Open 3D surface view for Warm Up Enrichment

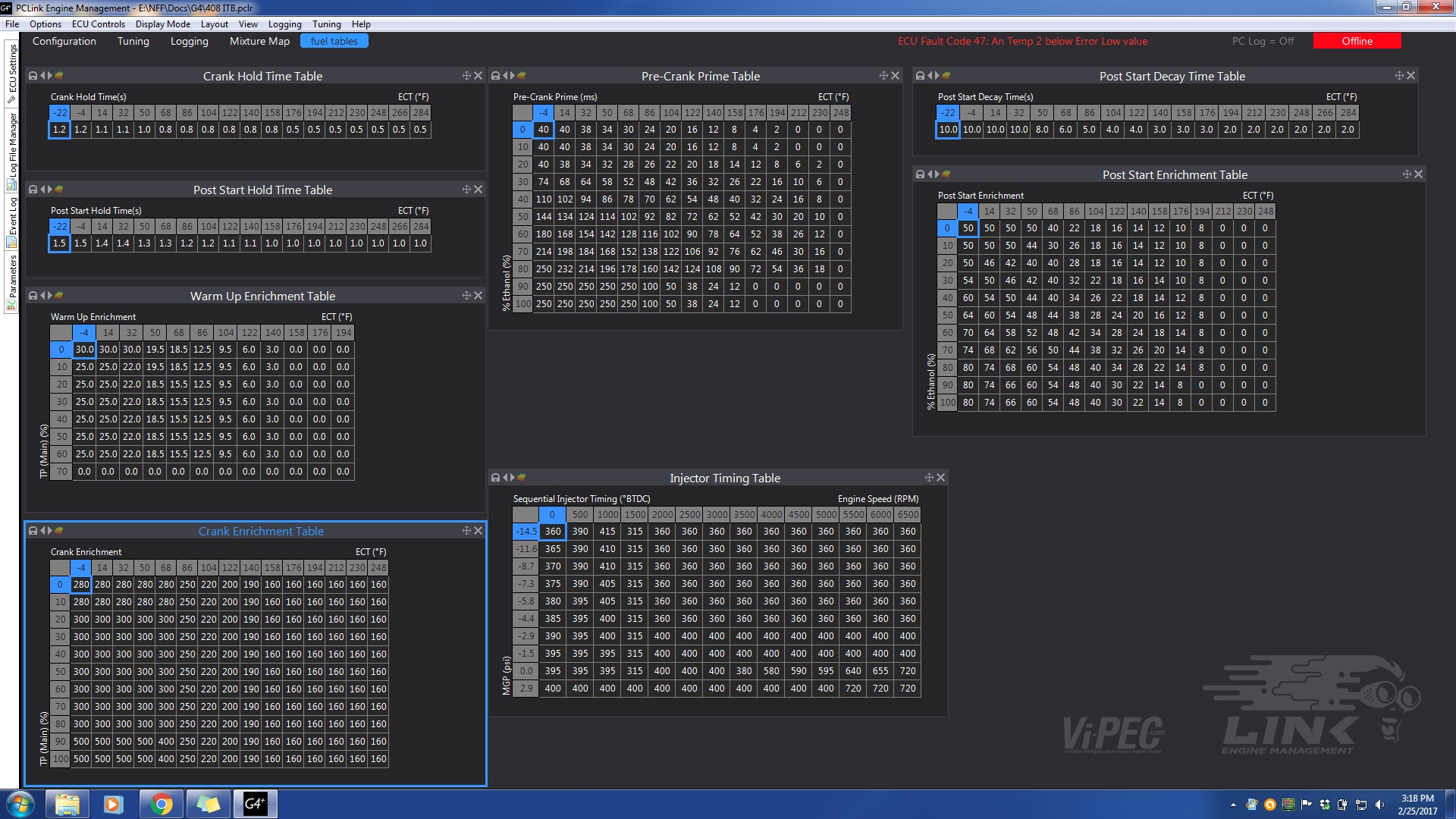[59, 296]
